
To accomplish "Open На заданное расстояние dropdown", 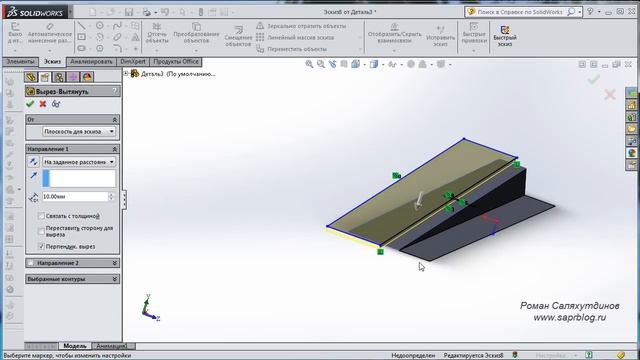I will (x=79, y=162).
